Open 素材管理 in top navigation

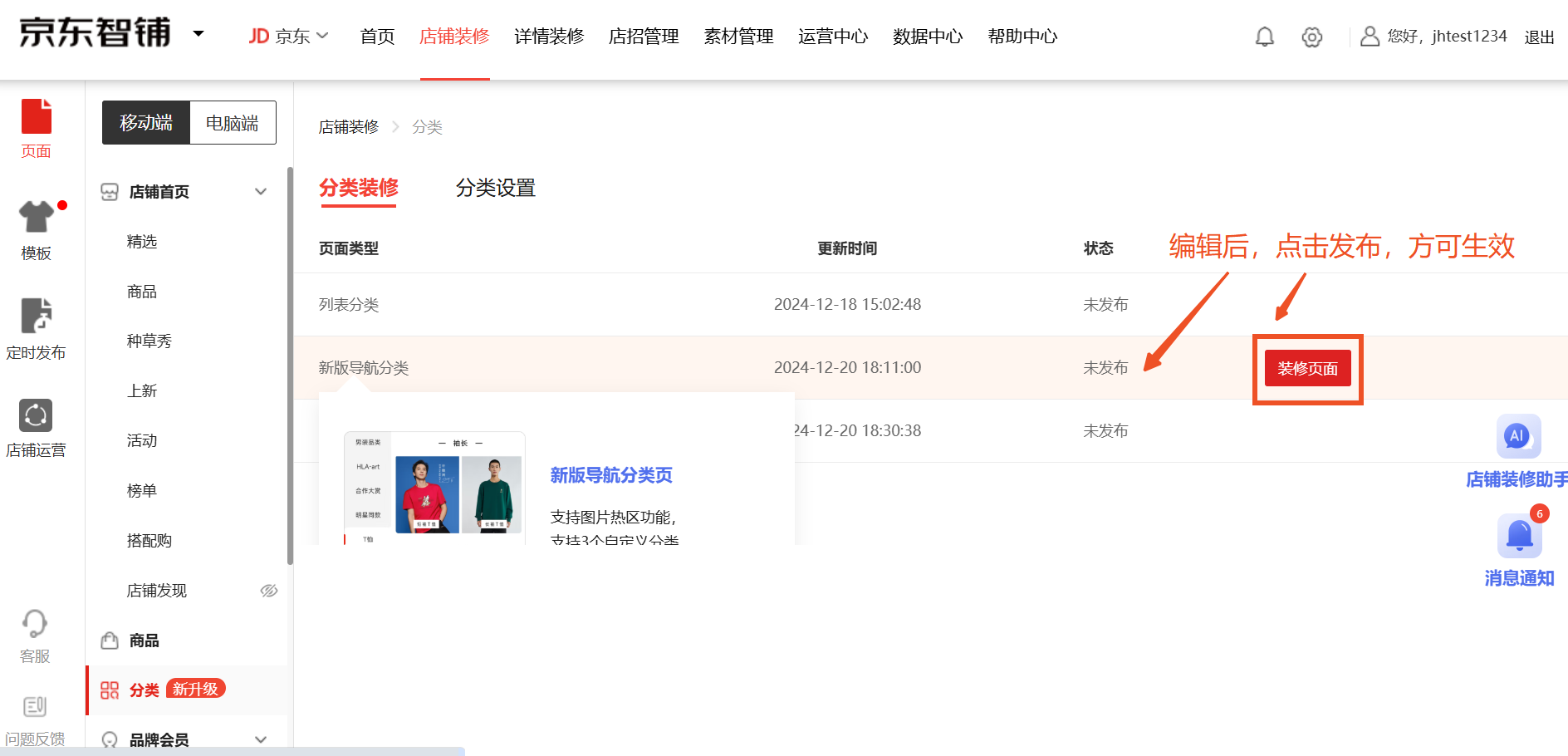coord(738,37)
